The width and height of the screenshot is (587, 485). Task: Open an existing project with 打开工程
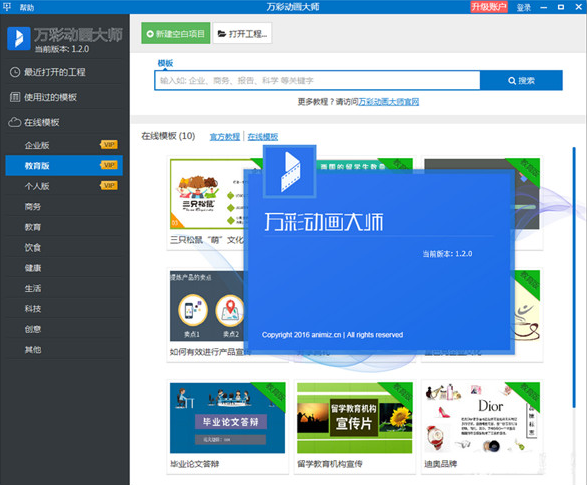point(242,33)
